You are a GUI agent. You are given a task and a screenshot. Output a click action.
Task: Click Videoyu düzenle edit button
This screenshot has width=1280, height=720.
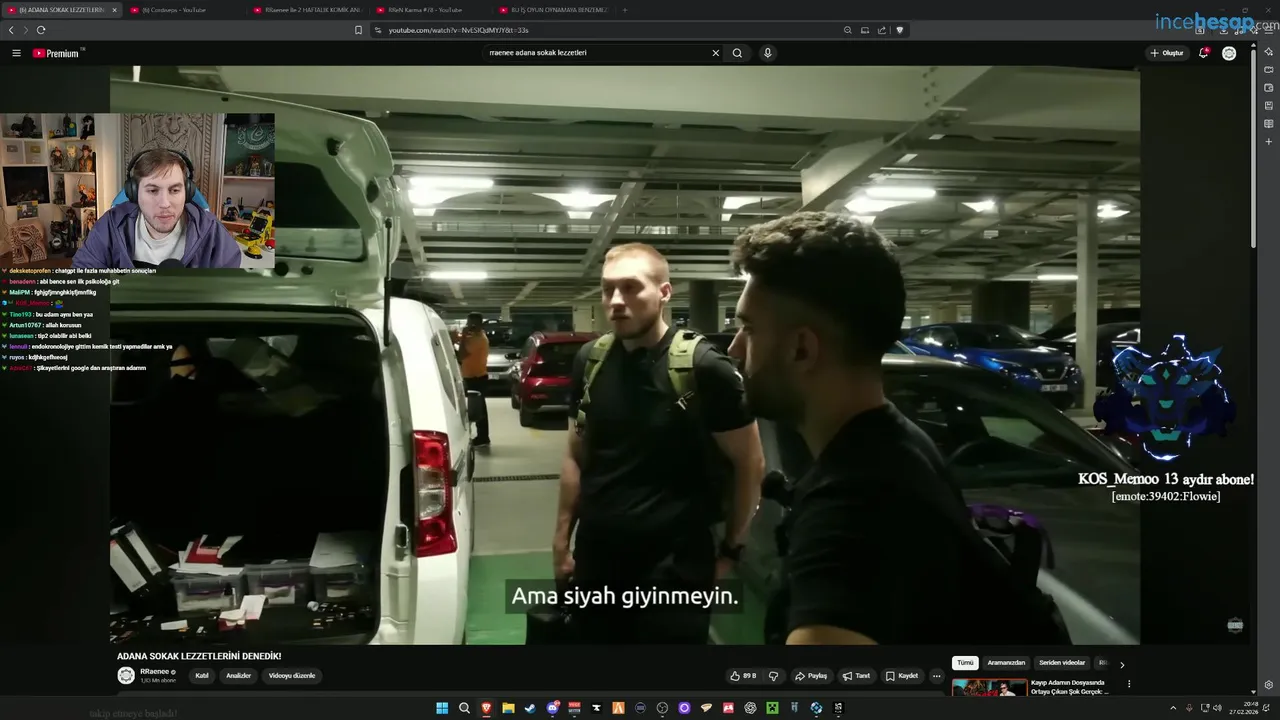click(x=292, y=676)
